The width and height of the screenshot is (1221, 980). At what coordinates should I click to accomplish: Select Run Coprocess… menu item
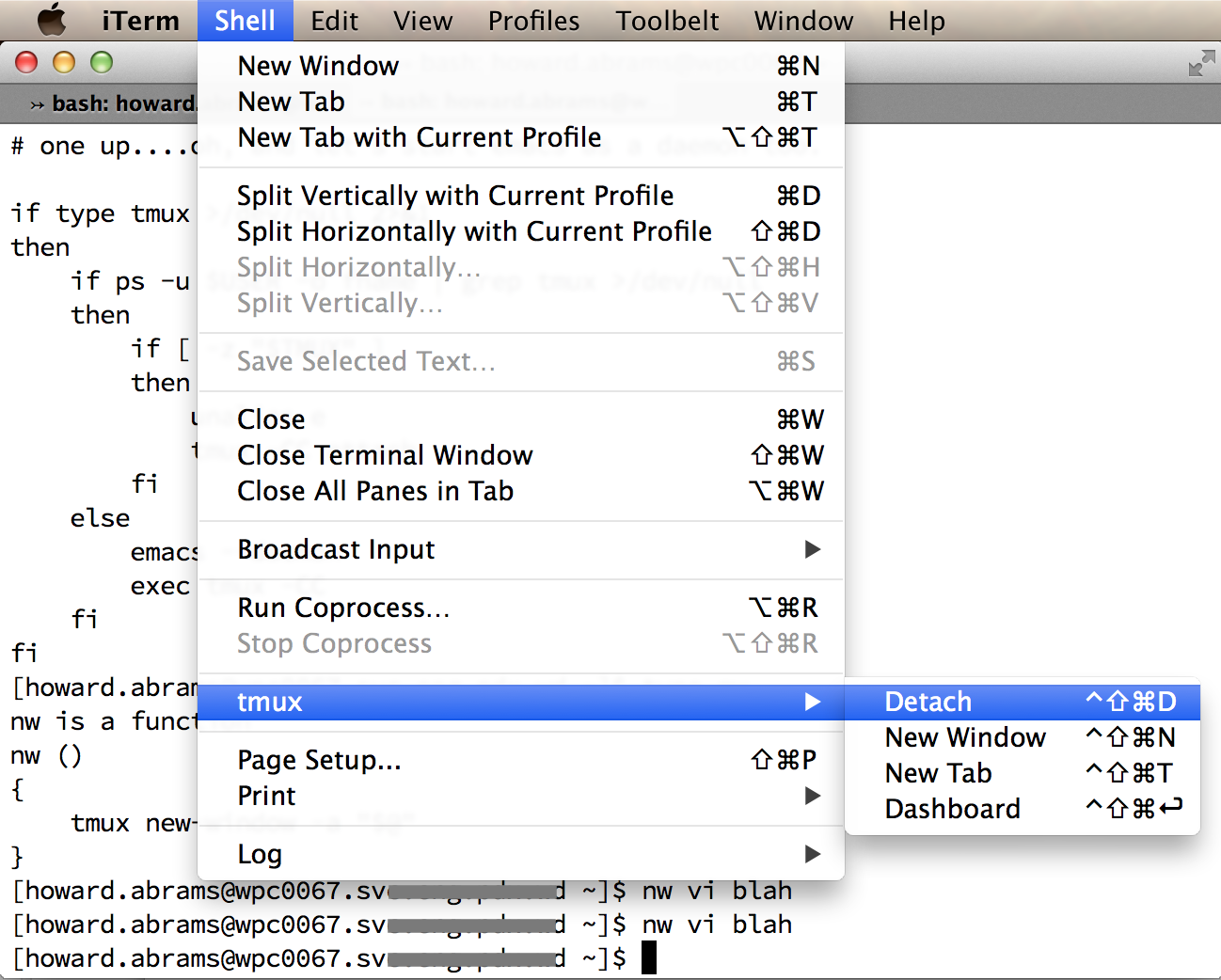point(521,608)
